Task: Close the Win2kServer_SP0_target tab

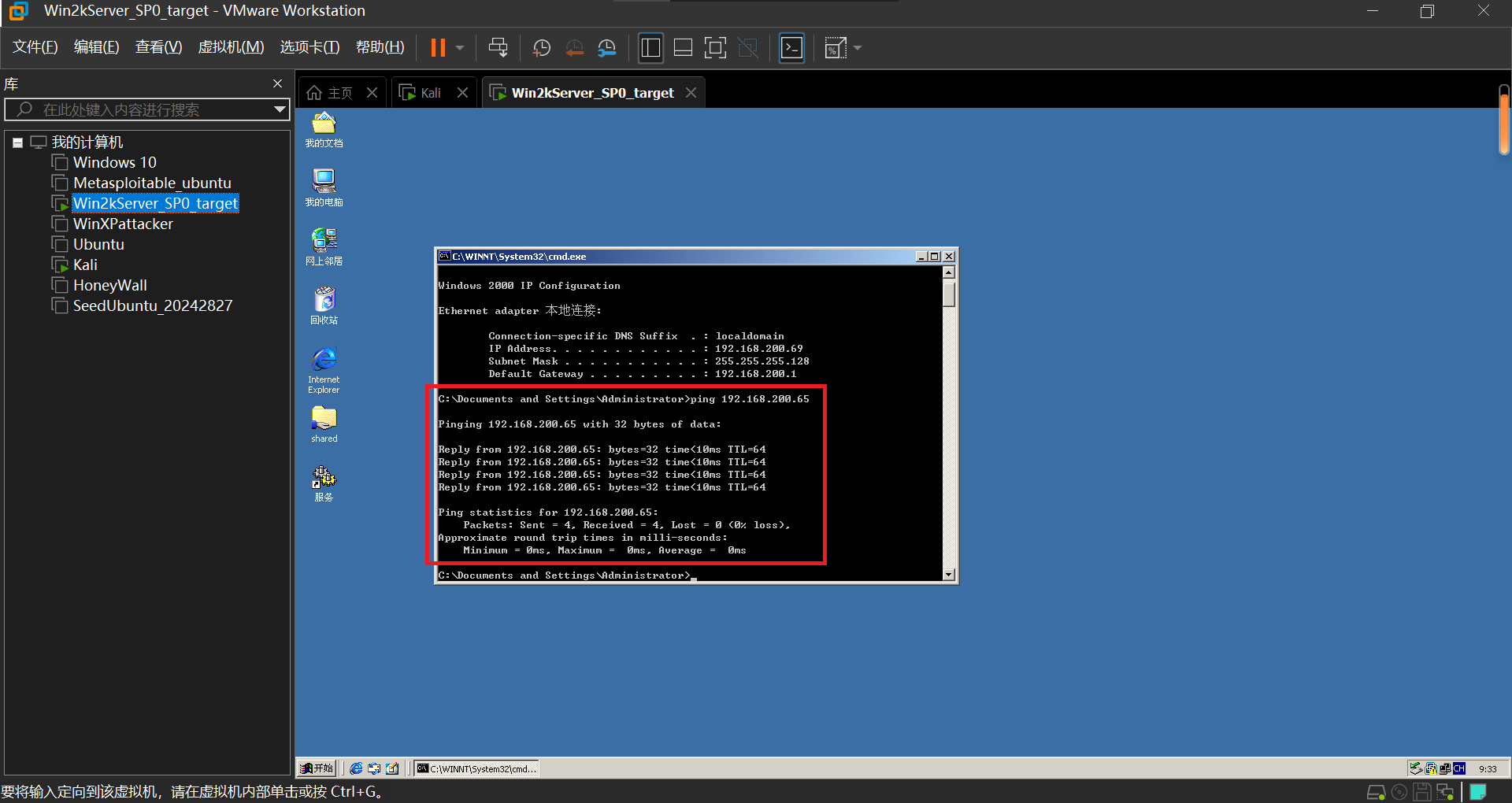Action: click(x=691, y=93)
